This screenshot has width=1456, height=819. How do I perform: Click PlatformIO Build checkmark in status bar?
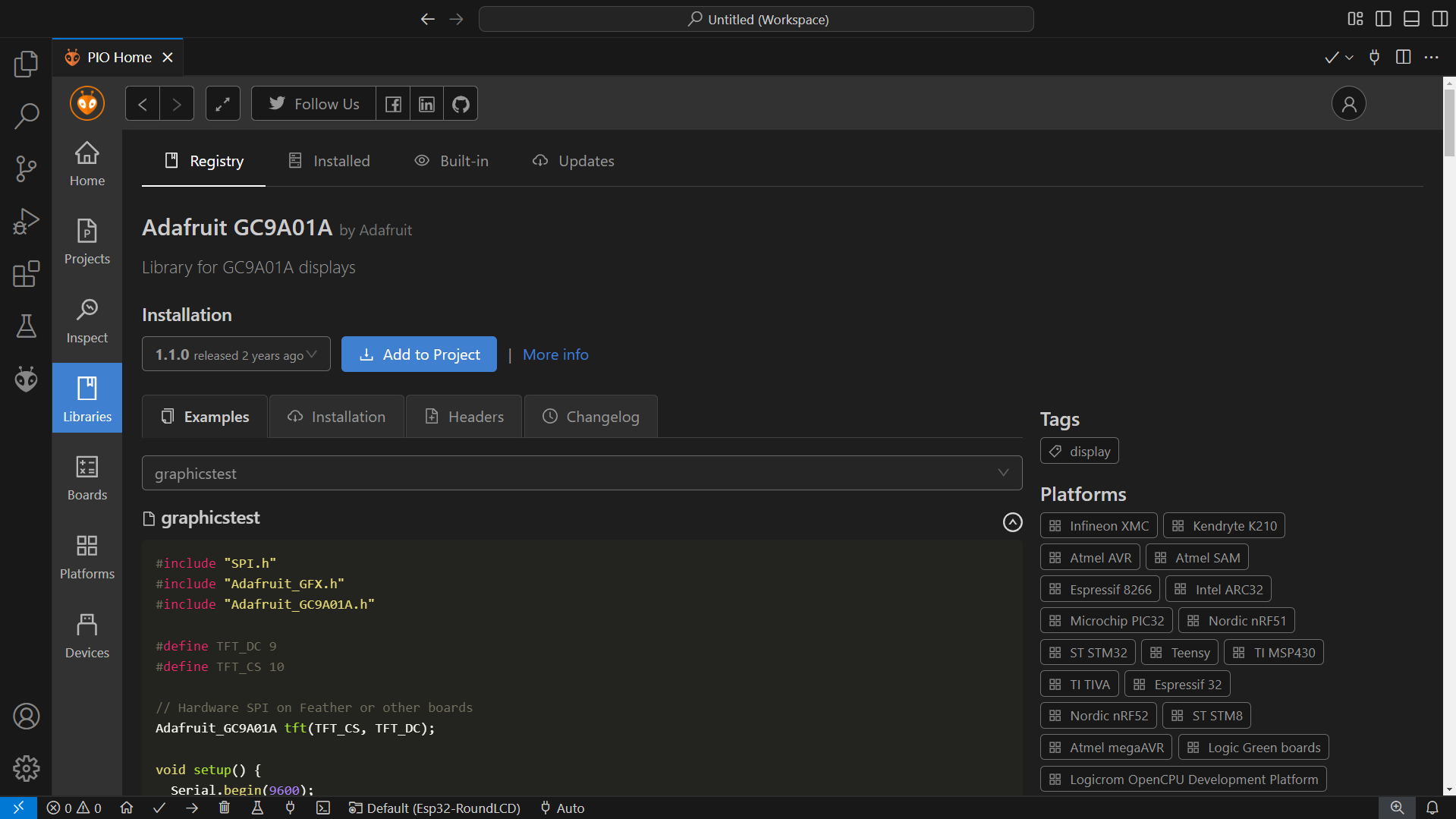click(x=159, y=808)
